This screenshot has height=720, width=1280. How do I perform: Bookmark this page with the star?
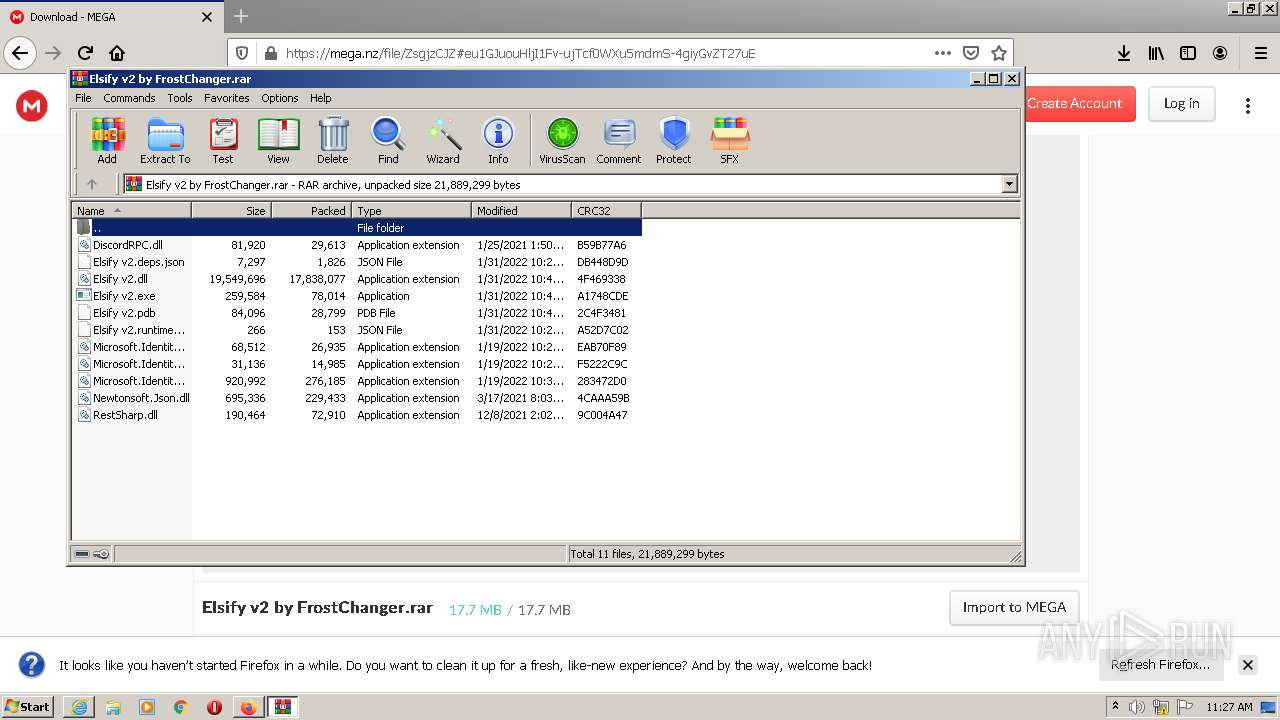(x=998, y=53)
